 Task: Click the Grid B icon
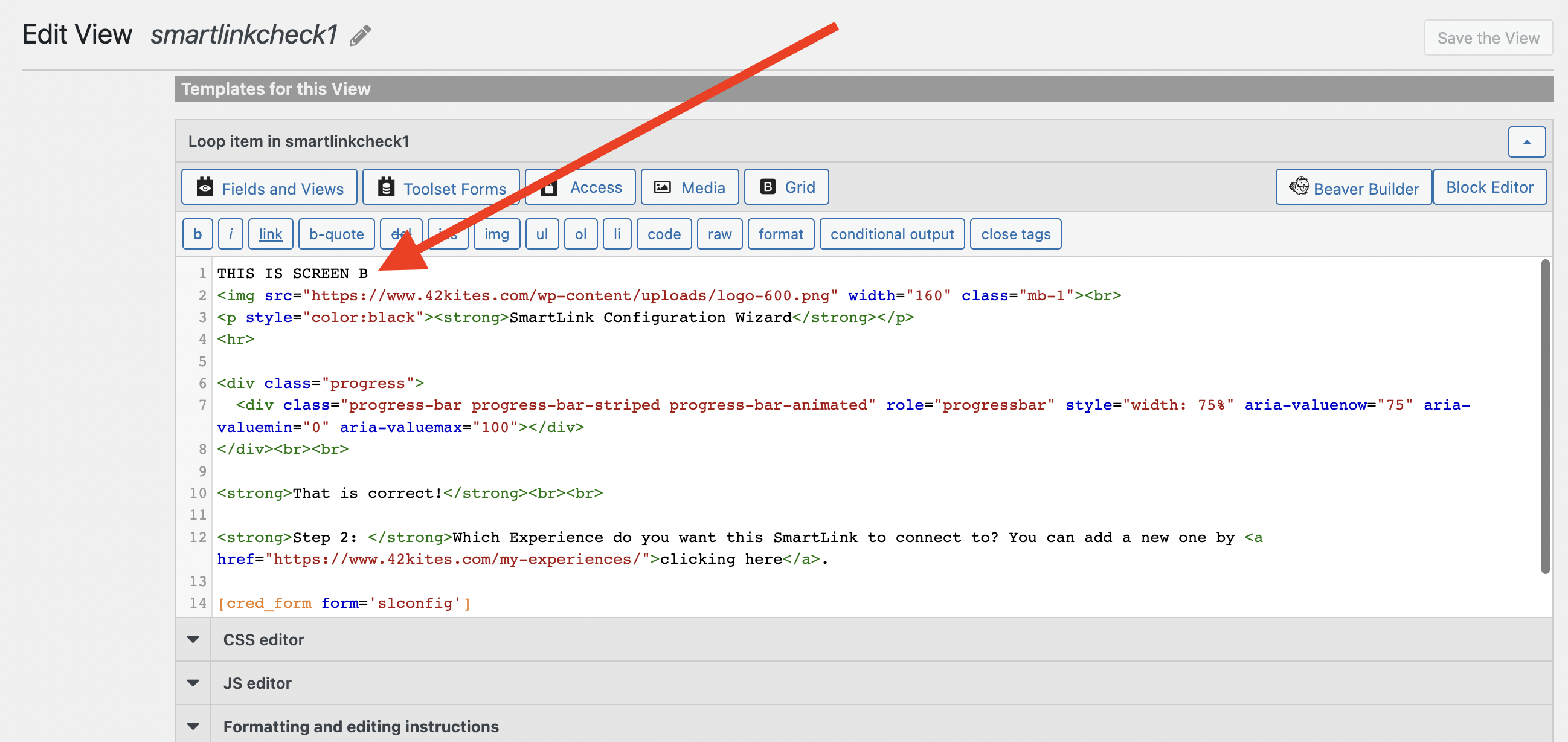pyautogui.click(x=768, y=187)
